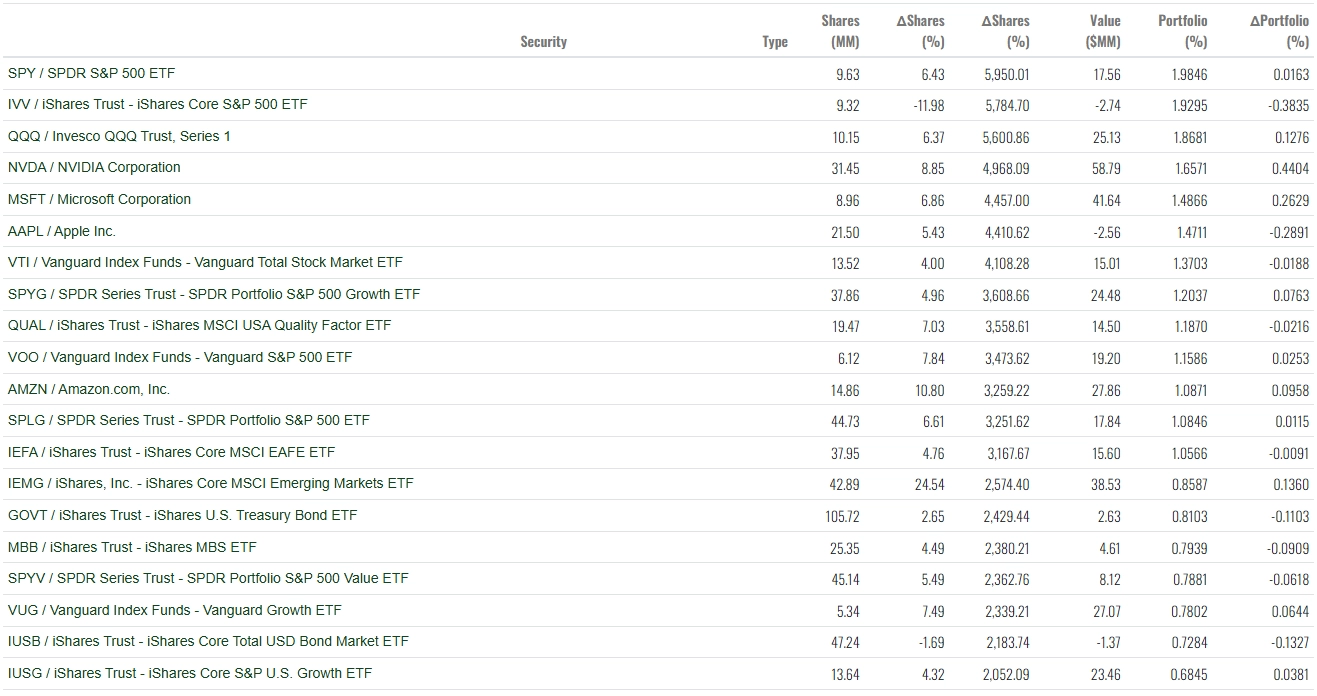Viewport: 1317px width, 696px height.
Task: Sort by Portfolio (%) column header
Action: tap(1183, 31)
